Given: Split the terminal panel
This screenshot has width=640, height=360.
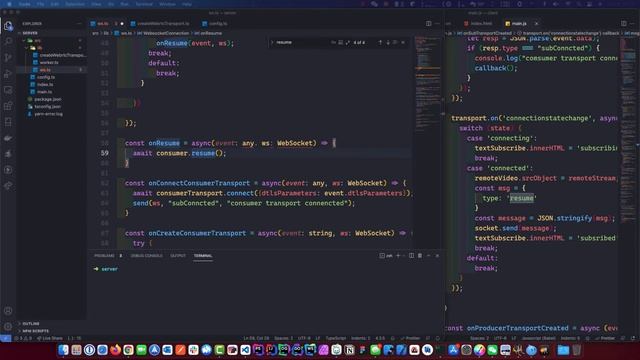Looking at the screenshot, I should (x=411, y=256).
